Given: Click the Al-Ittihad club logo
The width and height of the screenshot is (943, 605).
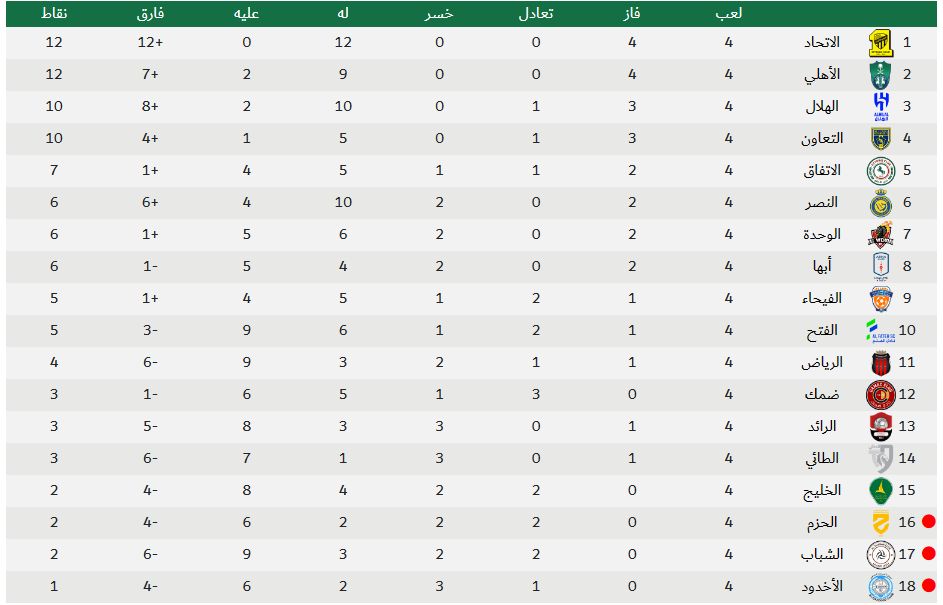Looking at the screenshot, I should click(881, 43).
